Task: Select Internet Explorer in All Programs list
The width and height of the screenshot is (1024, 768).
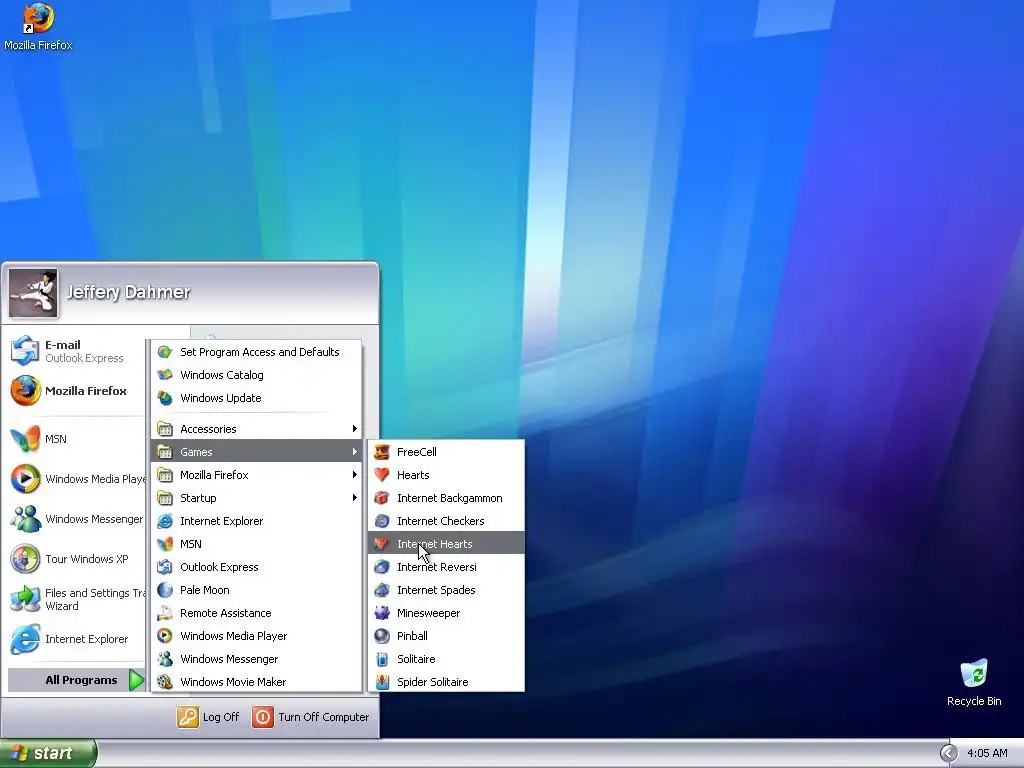Action: pyautogui.click(x=257, y=521)
